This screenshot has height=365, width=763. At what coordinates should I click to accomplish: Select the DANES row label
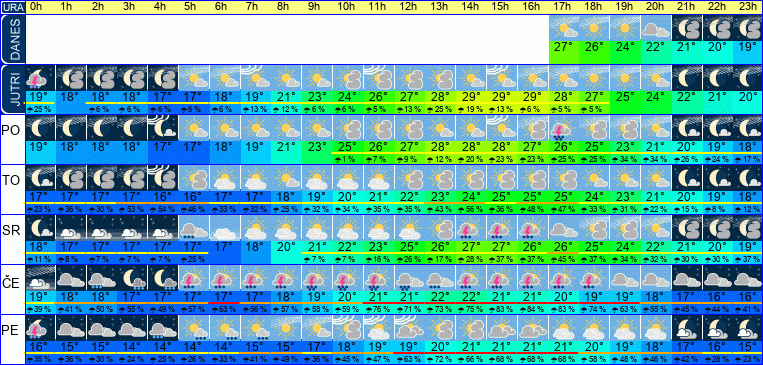tap(13, 39)
